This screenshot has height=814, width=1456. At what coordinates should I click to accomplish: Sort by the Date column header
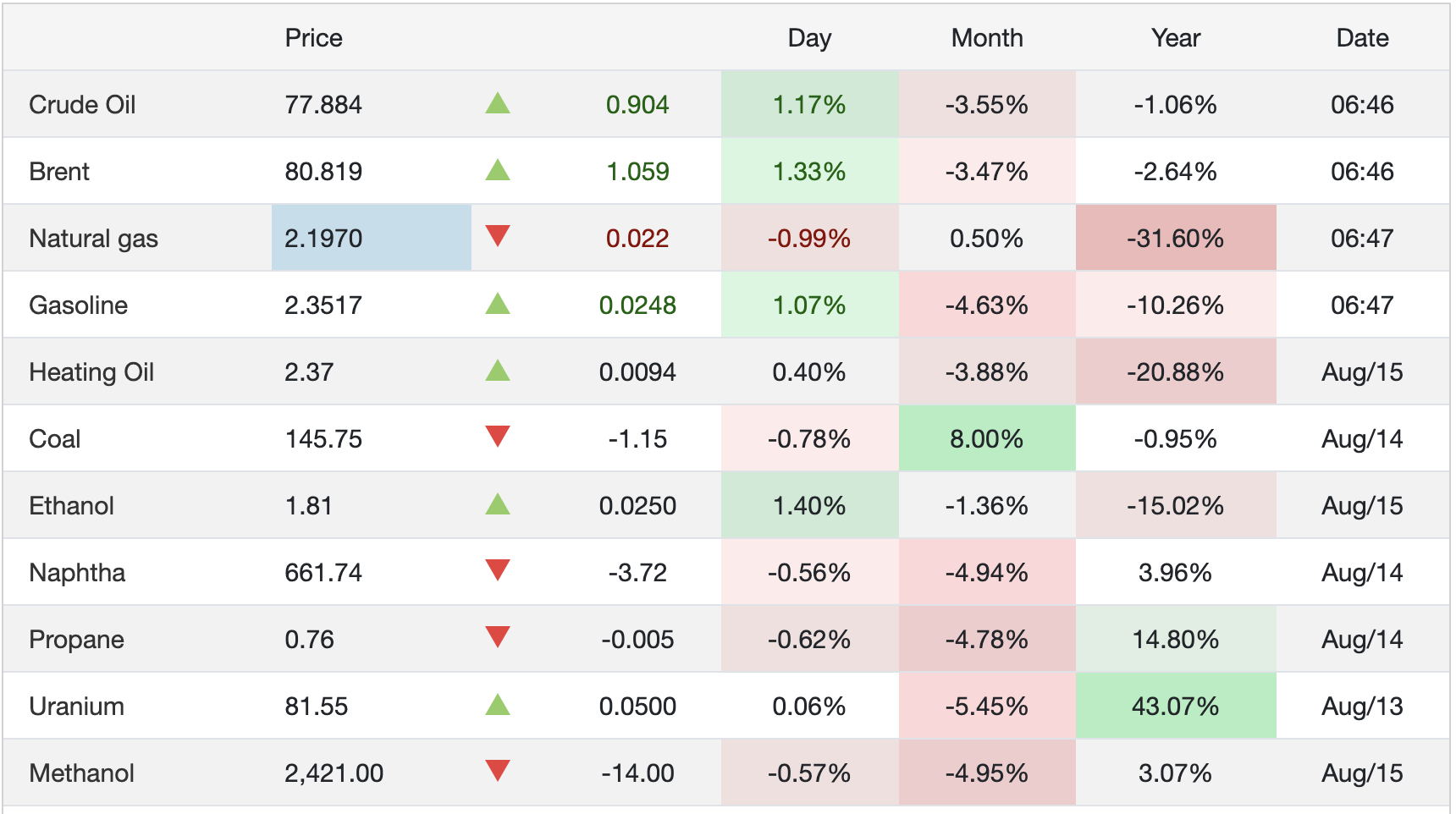point(1362,38)
